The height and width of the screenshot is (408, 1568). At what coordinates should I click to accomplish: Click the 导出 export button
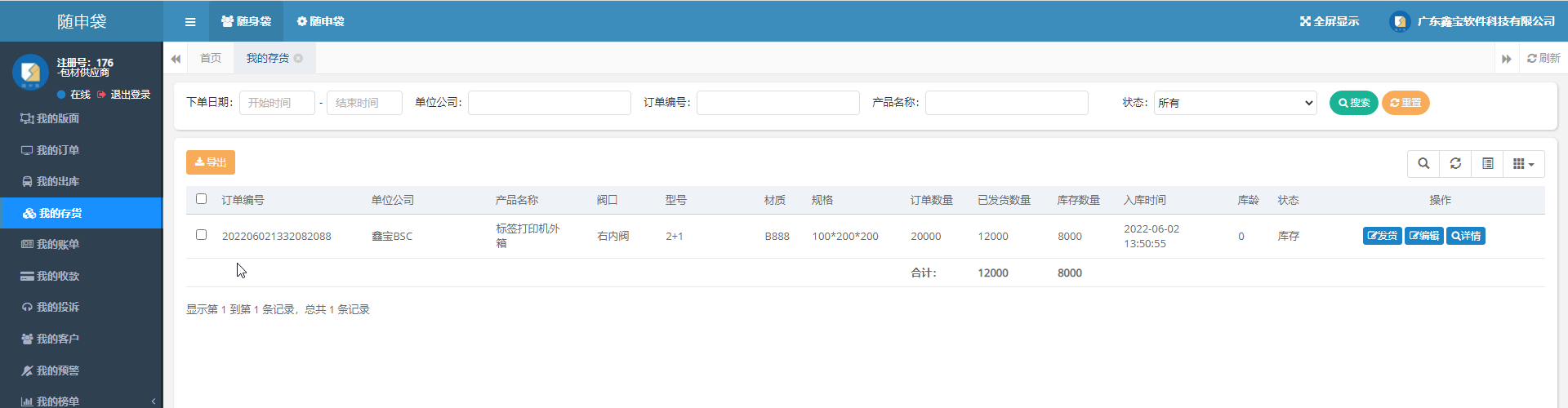(x=211, y=162)
